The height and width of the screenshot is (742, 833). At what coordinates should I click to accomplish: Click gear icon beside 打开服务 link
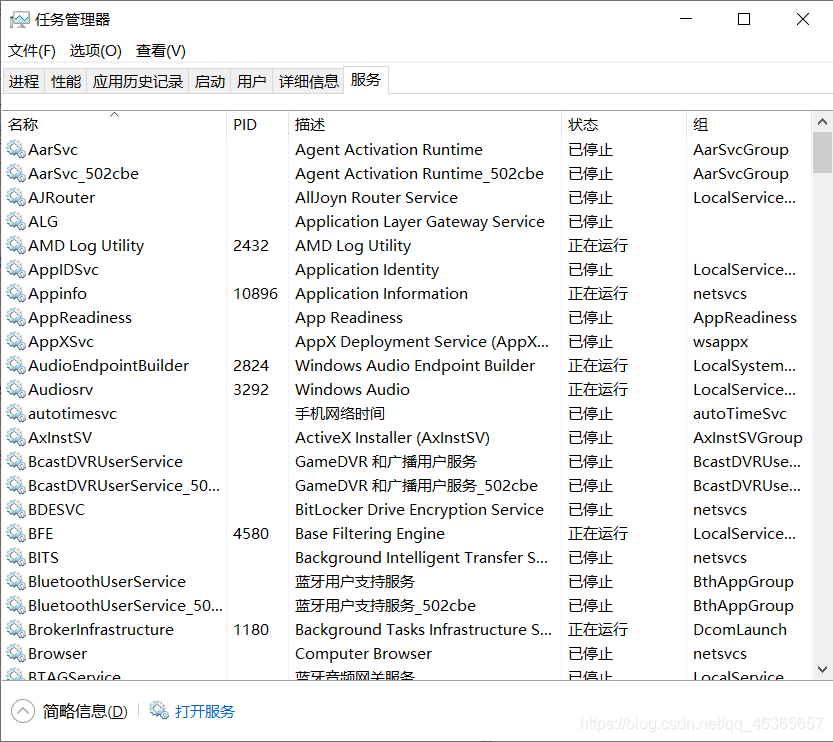[159, 711]
